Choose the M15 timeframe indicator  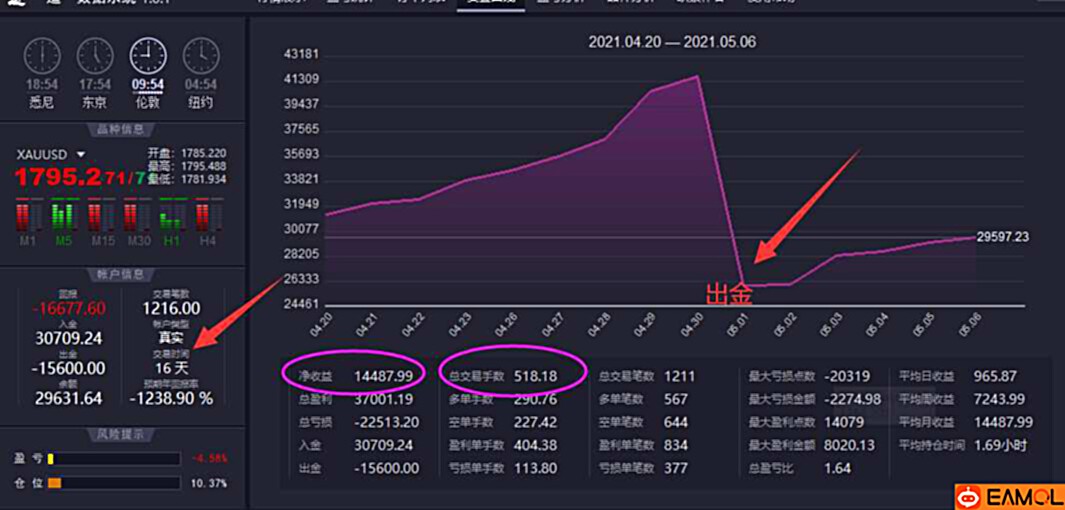click(100, 215)
